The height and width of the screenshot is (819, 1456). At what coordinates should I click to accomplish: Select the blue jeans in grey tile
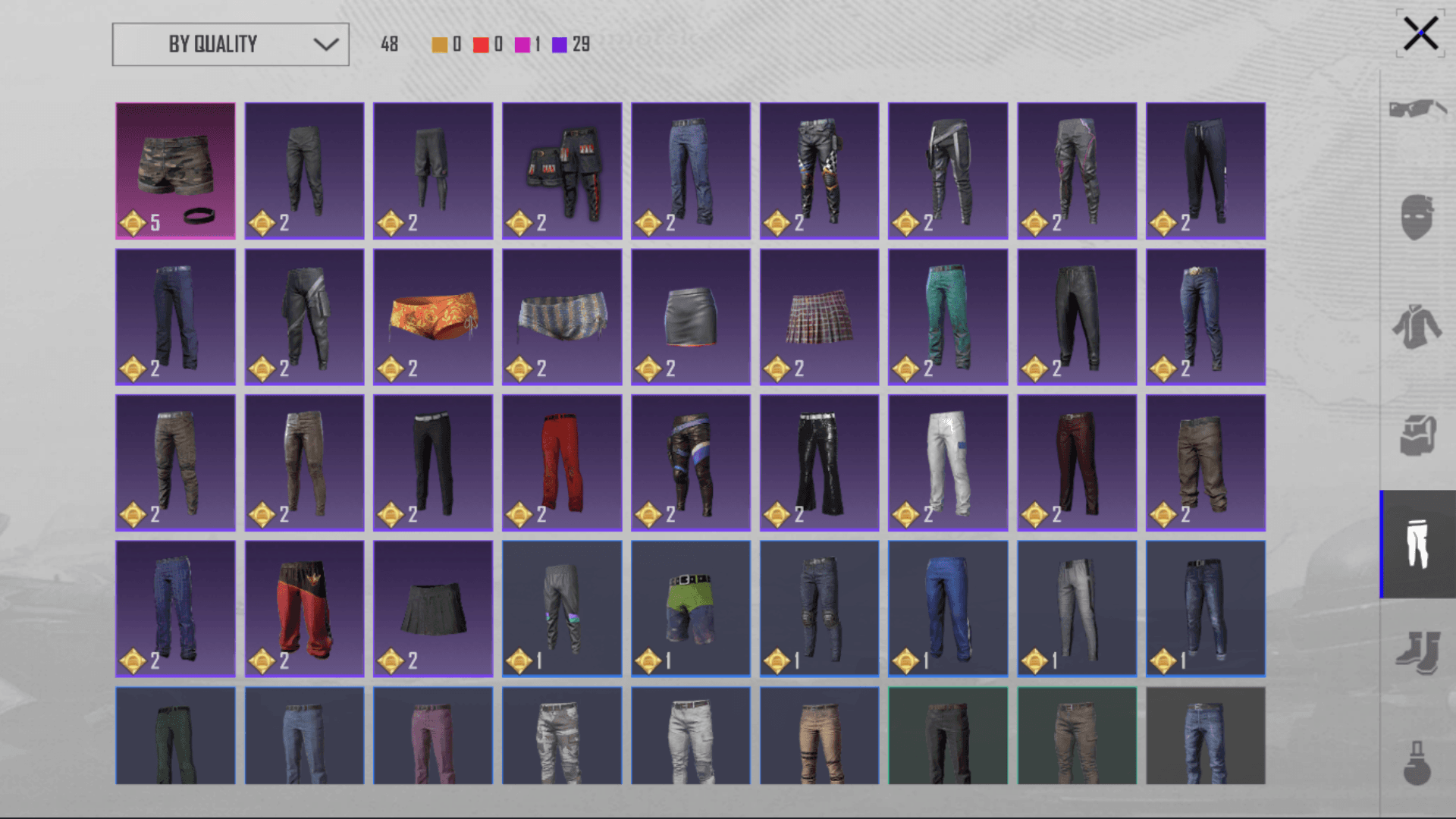click(x=1206, y=736)
